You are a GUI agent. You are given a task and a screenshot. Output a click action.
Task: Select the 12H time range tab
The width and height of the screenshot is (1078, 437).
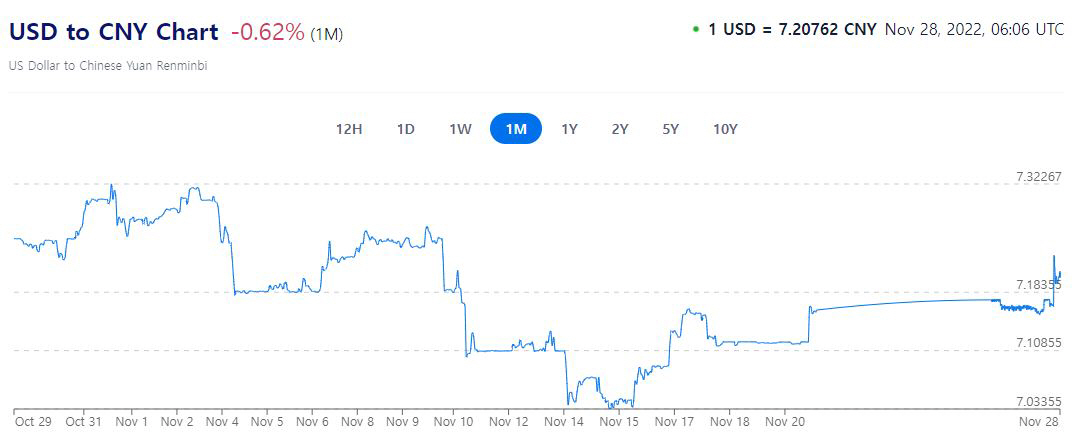tap(349, 129)
